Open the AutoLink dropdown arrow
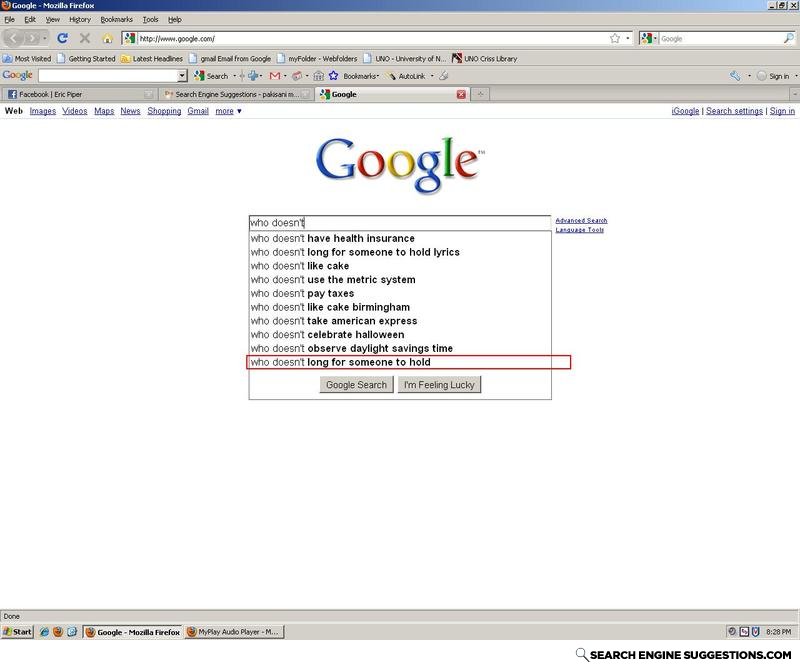Screen dimensions: 800x666 point(432,76)
